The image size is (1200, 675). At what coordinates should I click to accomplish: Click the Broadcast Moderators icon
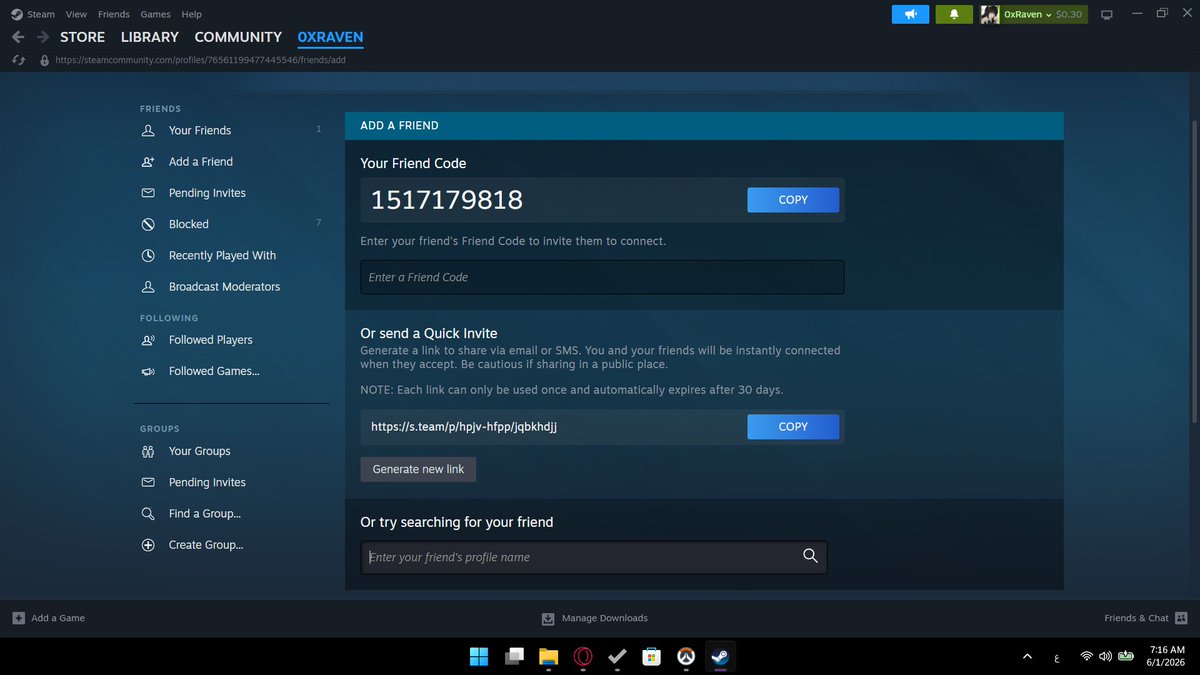(x=148, y=287)
